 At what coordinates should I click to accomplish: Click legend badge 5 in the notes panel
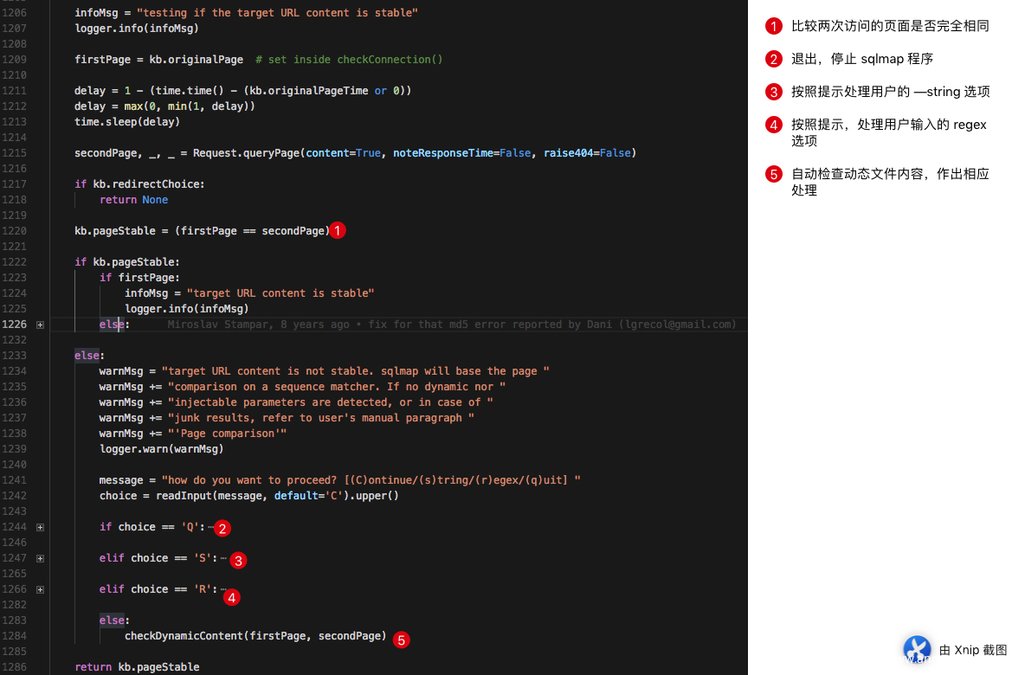coord(773,174)
